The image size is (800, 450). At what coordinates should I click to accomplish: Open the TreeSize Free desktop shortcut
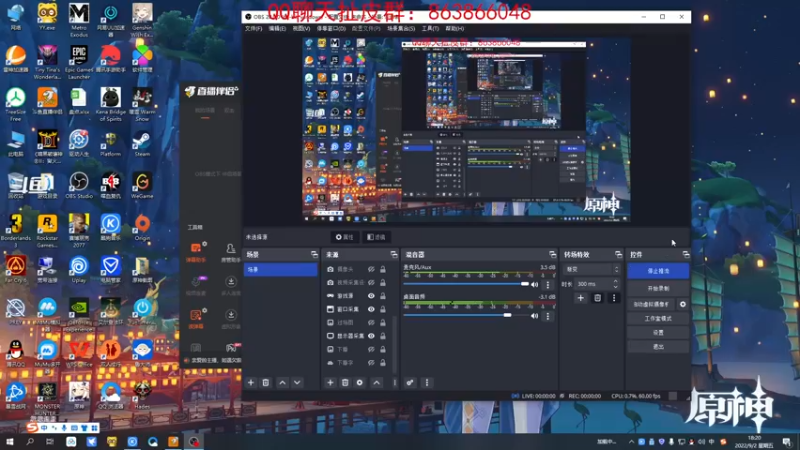click(x=16, y=104)
